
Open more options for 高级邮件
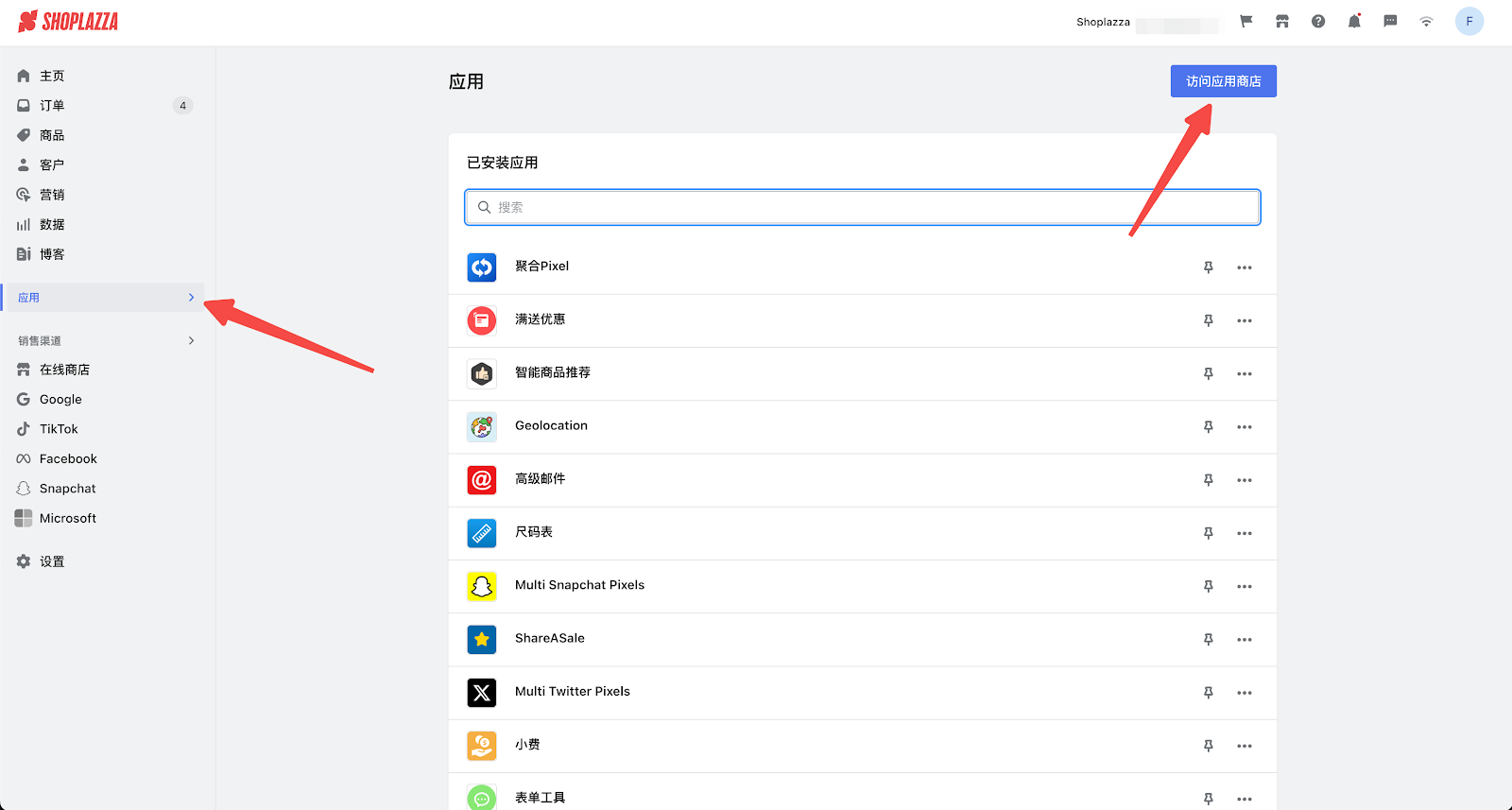(1245, 480)
